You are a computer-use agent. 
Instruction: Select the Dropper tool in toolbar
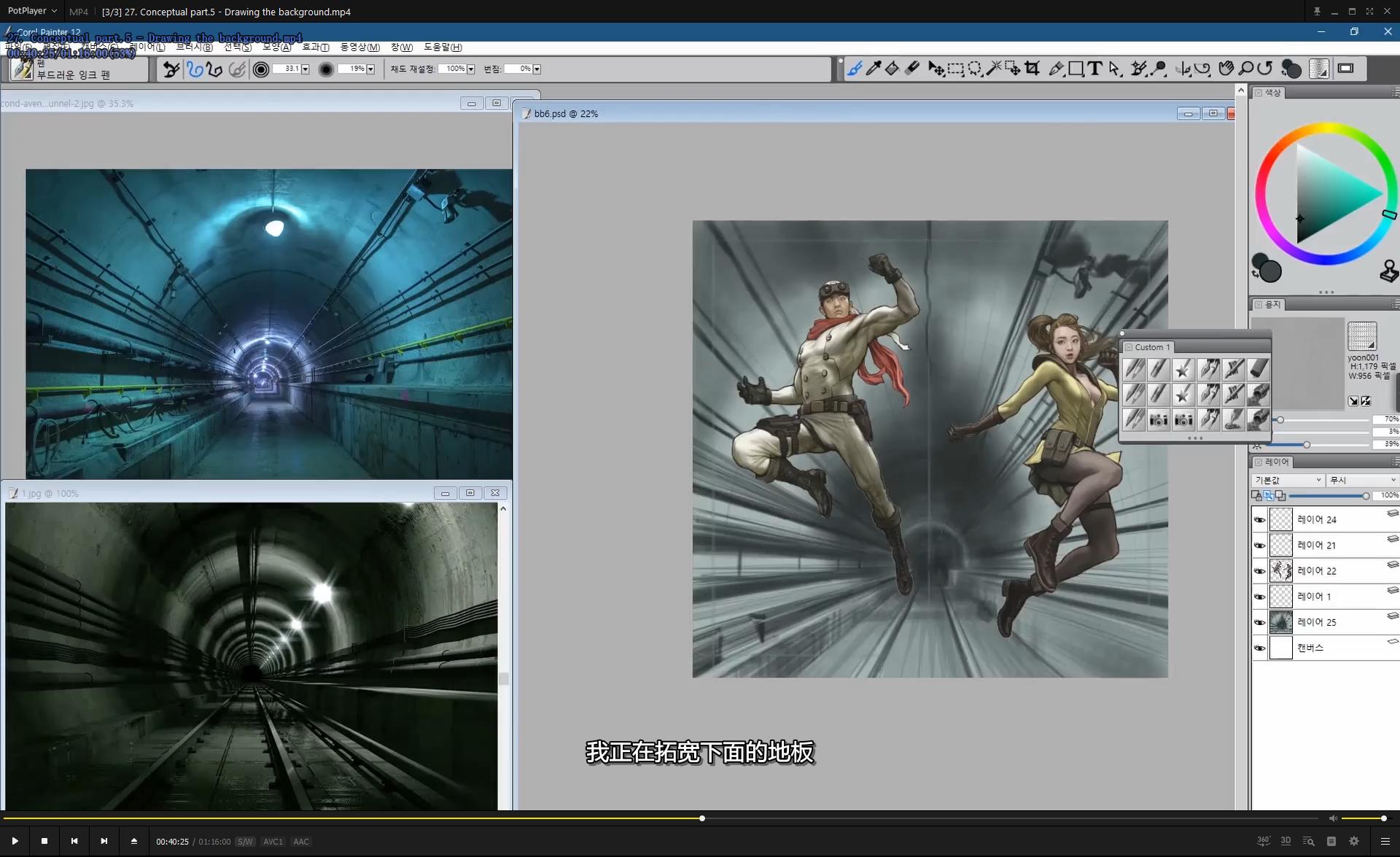[874, 69]
